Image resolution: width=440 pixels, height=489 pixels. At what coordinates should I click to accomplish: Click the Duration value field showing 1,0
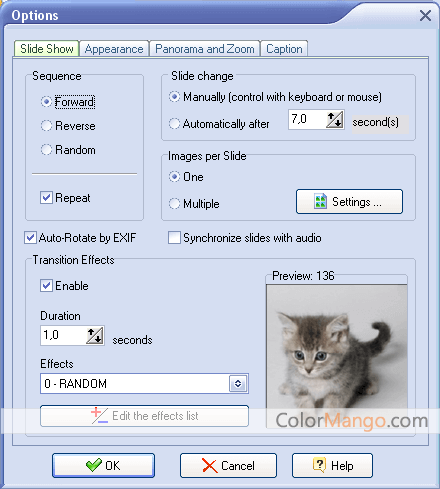click(63, 335)
